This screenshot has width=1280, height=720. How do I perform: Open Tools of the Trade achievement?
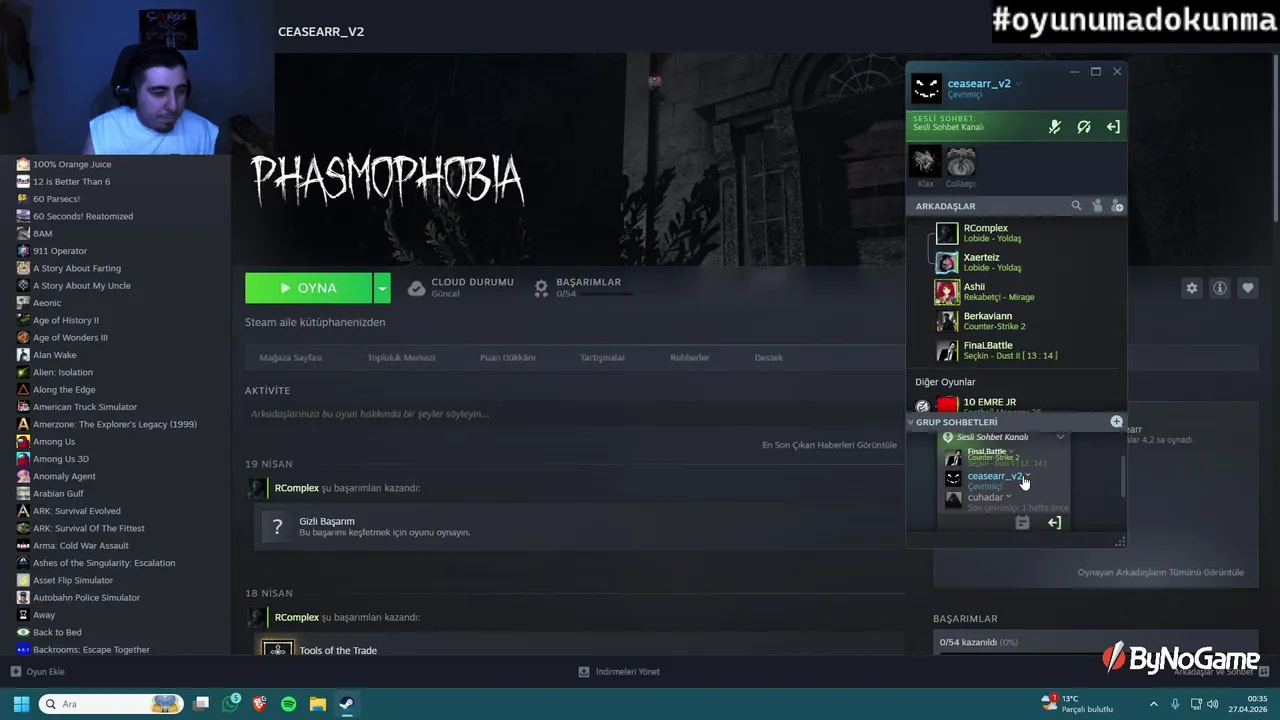click(338, 651)
